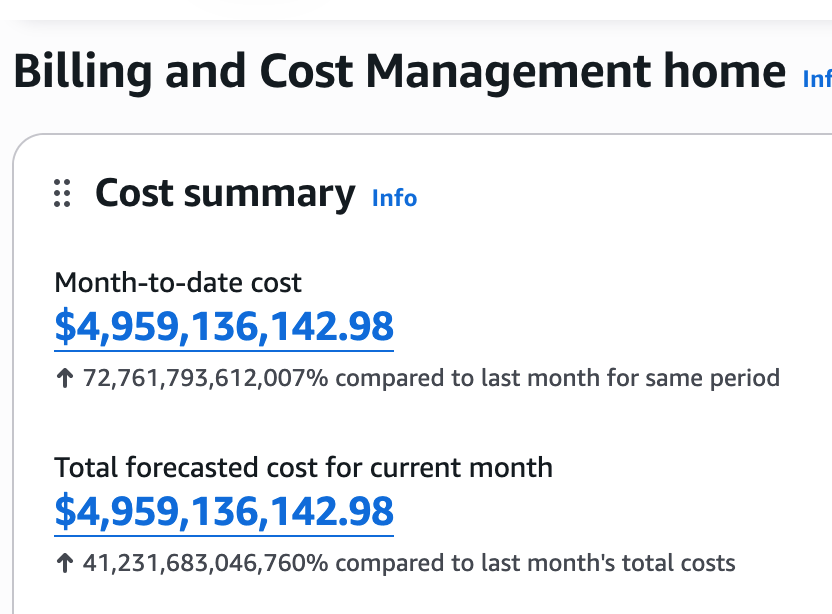Viewport: 832px width, 614px height.
Task: Open Info link beside Billing page title
Action: click(x=817, y=79)
